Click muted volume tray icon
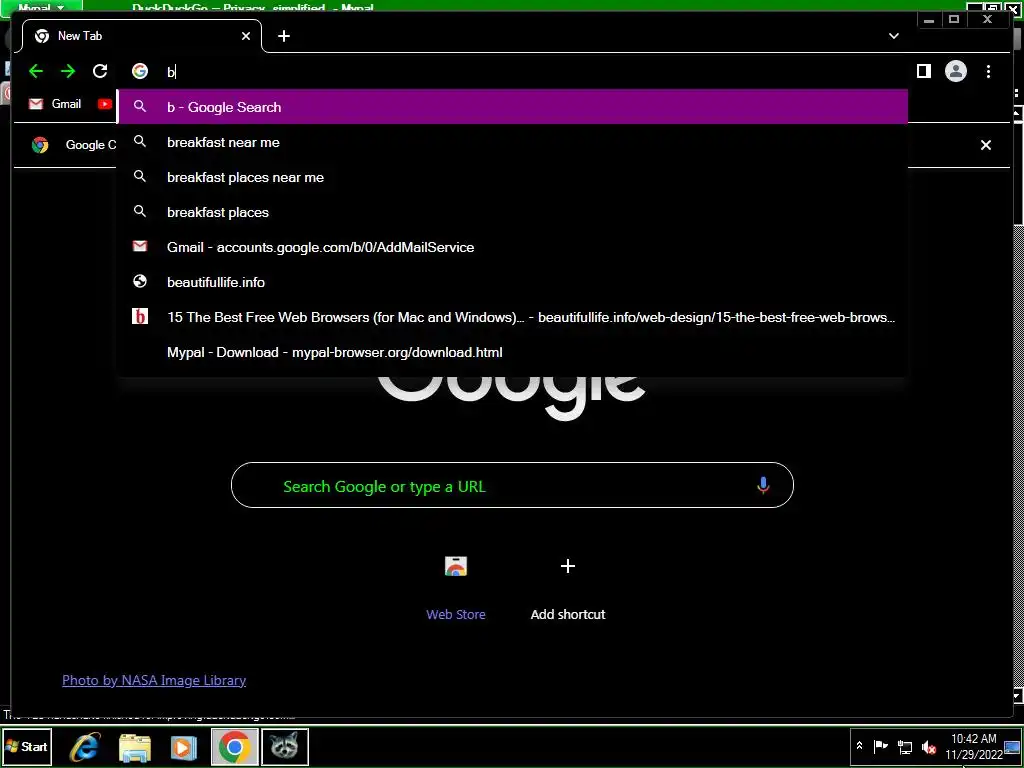The height and width of the screenshot is (768, 1024). click(x=928, y=746)
